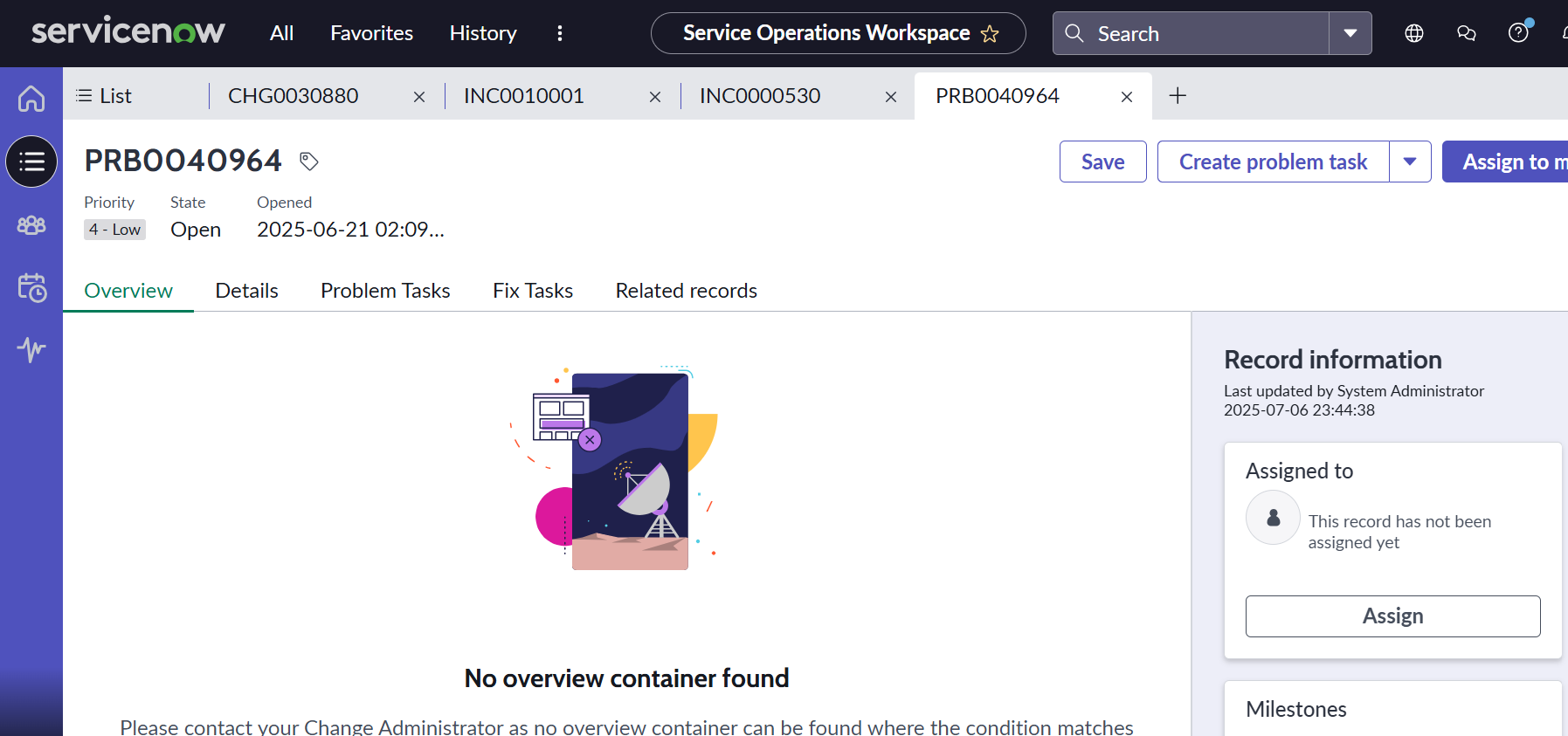Open the Problem Tasks tab
This screenshot has width=1568, height=736.
pos(385,291)
